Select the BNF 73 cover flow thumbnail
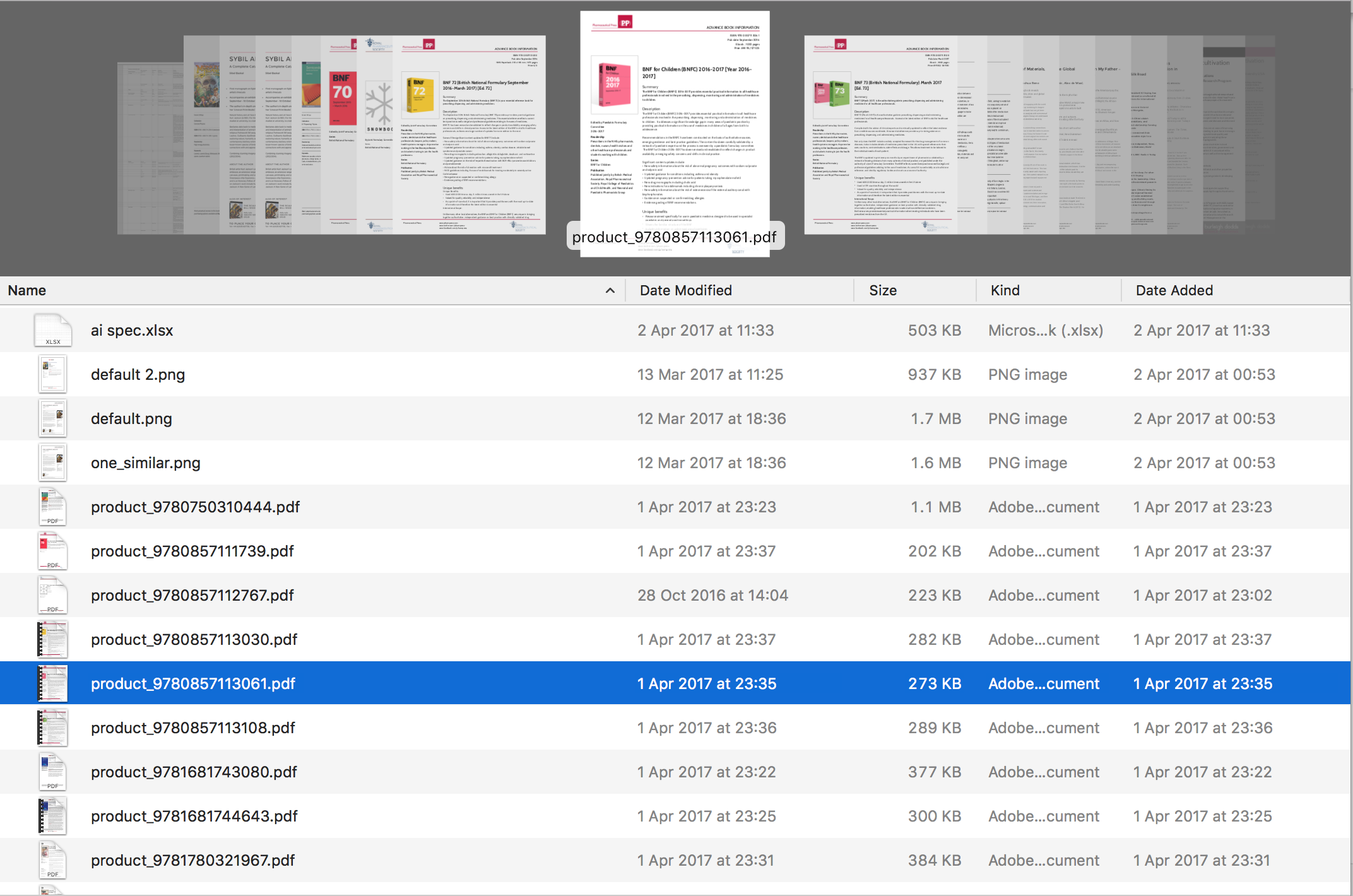 (x=881, y=135)
